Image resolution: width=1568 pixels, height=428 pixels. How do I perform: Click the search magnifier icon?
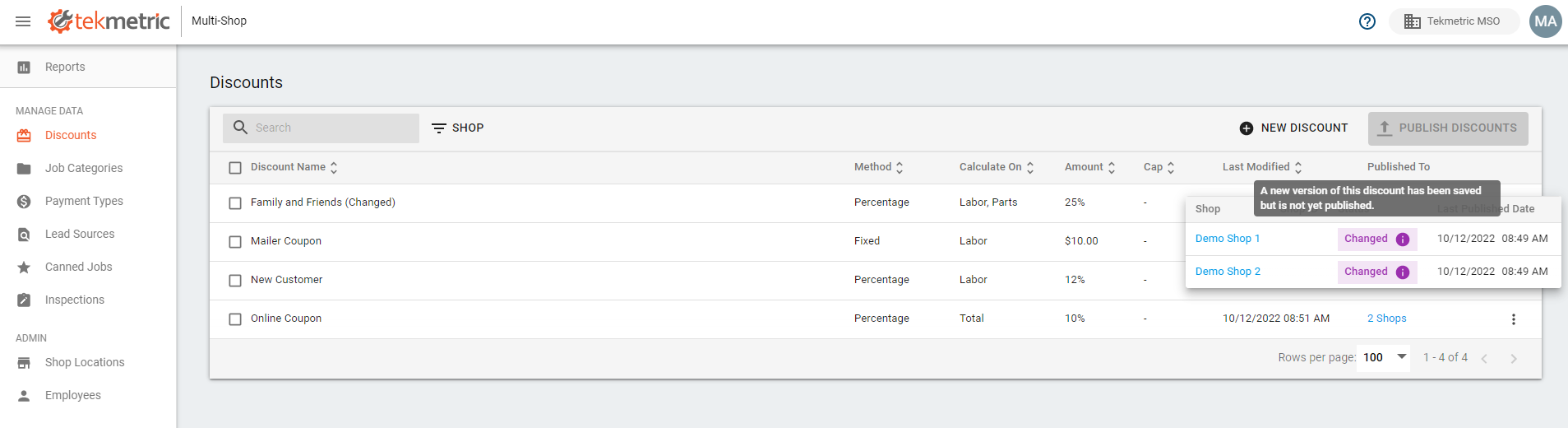(x=240, y=128)
